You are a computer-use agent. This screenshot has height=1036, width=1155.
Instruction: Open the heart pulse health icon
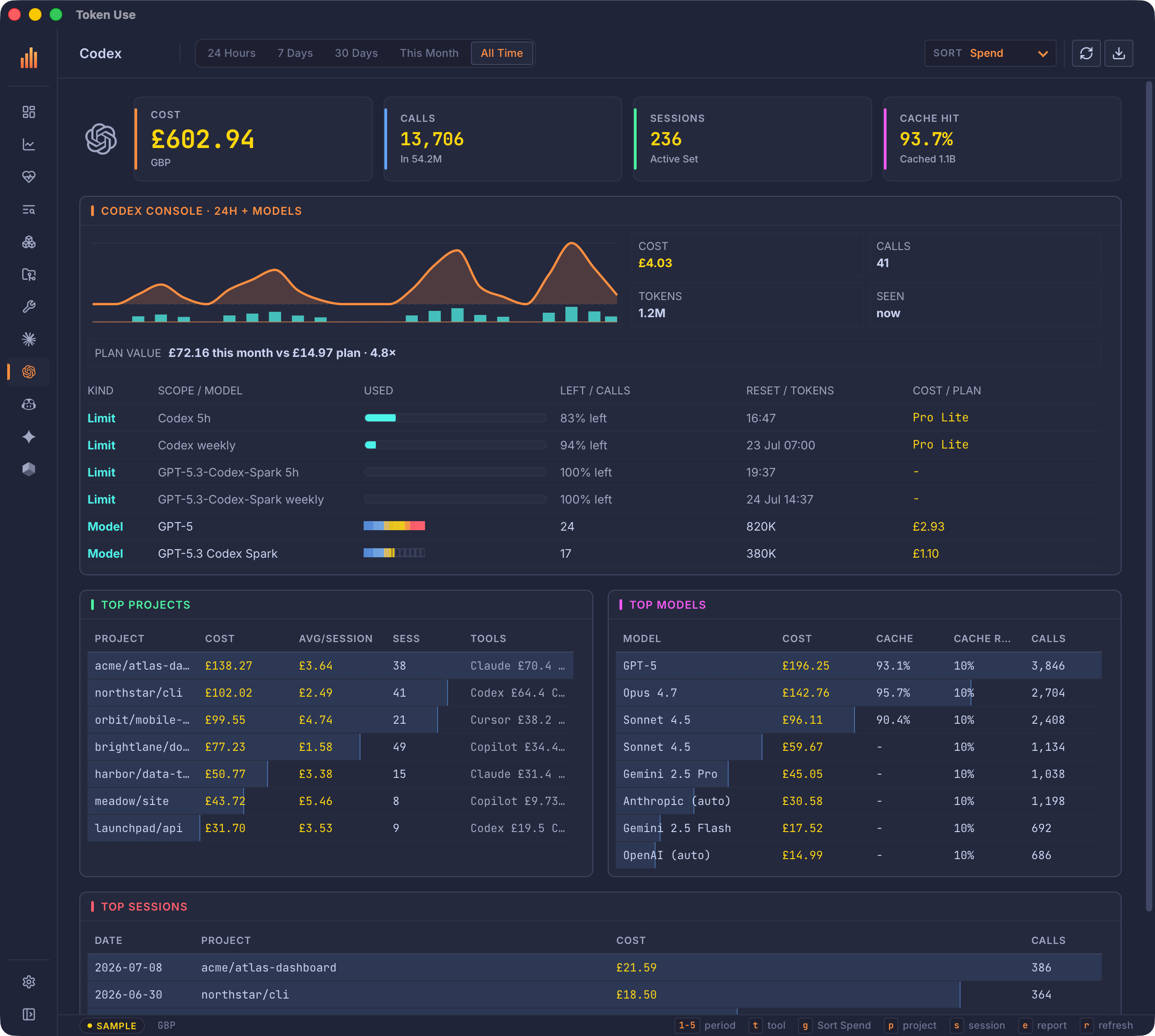click(28, 177)
